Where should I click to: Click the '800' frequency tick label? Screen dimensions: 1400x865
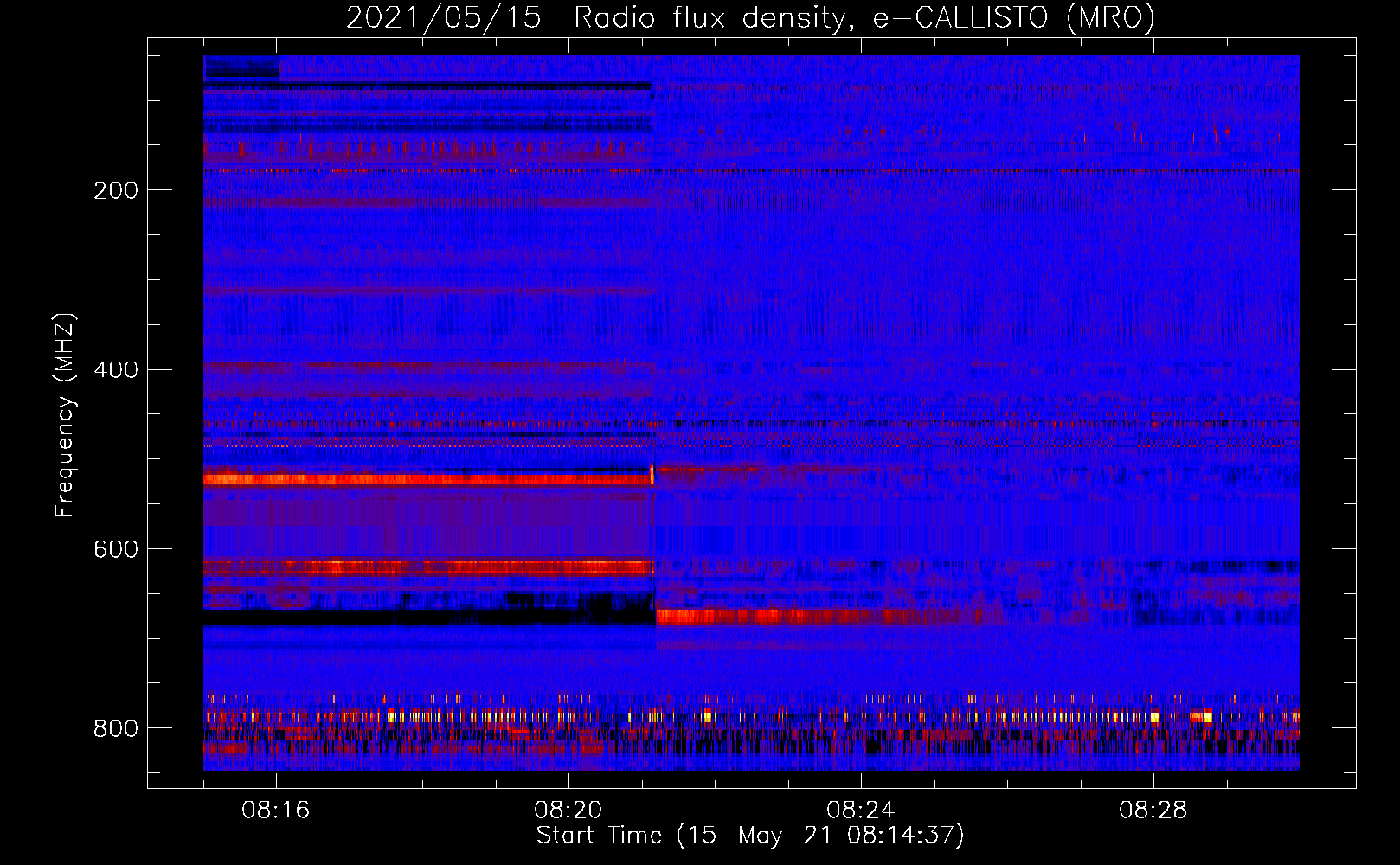(x=116, y=728)
